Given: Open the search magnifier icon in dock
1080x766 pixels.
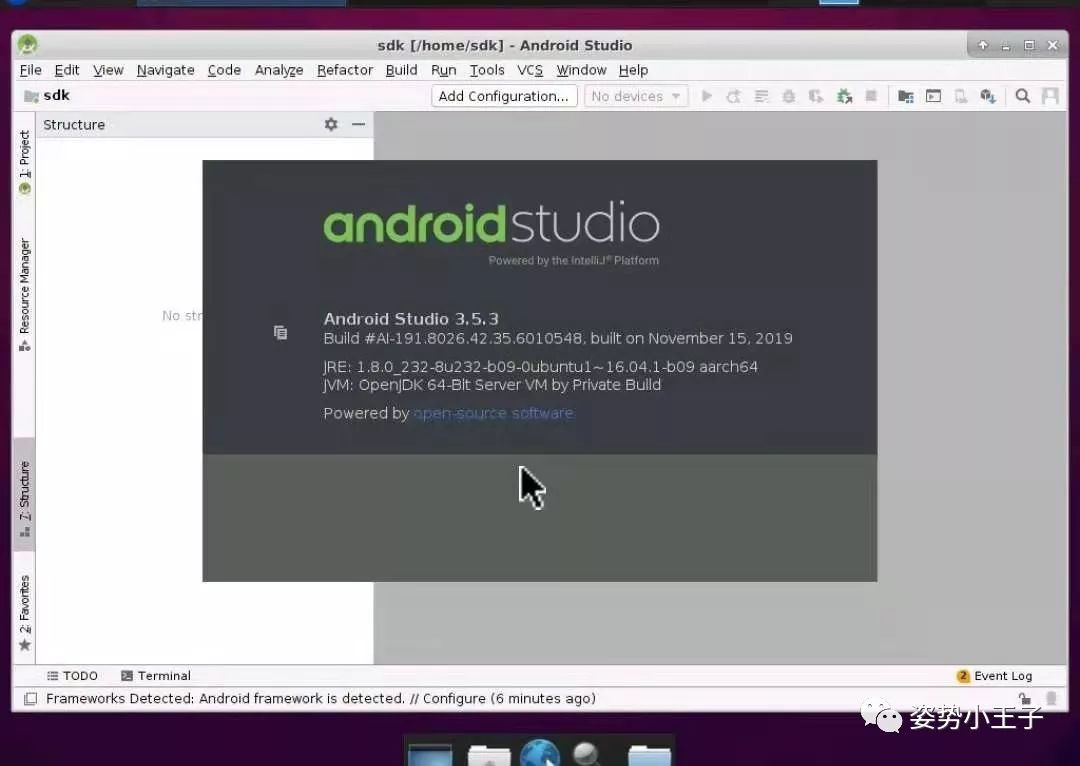Looking at the screenshot, I should 588,754.
